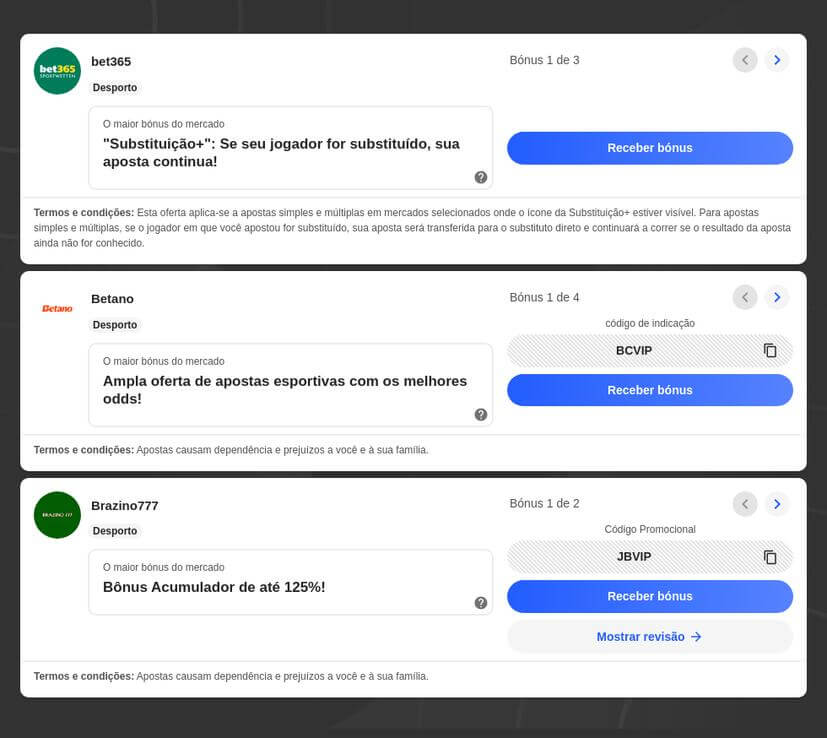Click Receber bônus for bet365
Image resolution: width=827 pixels, height=738 pixels.
[650, 148]
